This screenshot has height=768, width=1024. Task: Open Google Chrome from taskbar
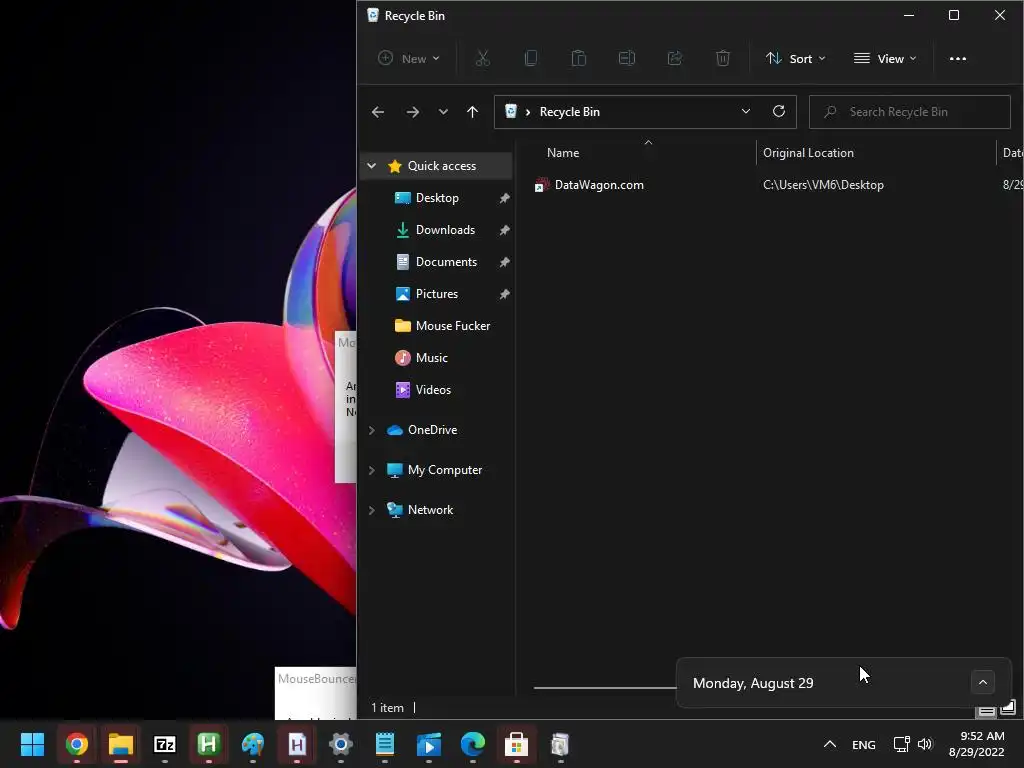tap(76, 744)
